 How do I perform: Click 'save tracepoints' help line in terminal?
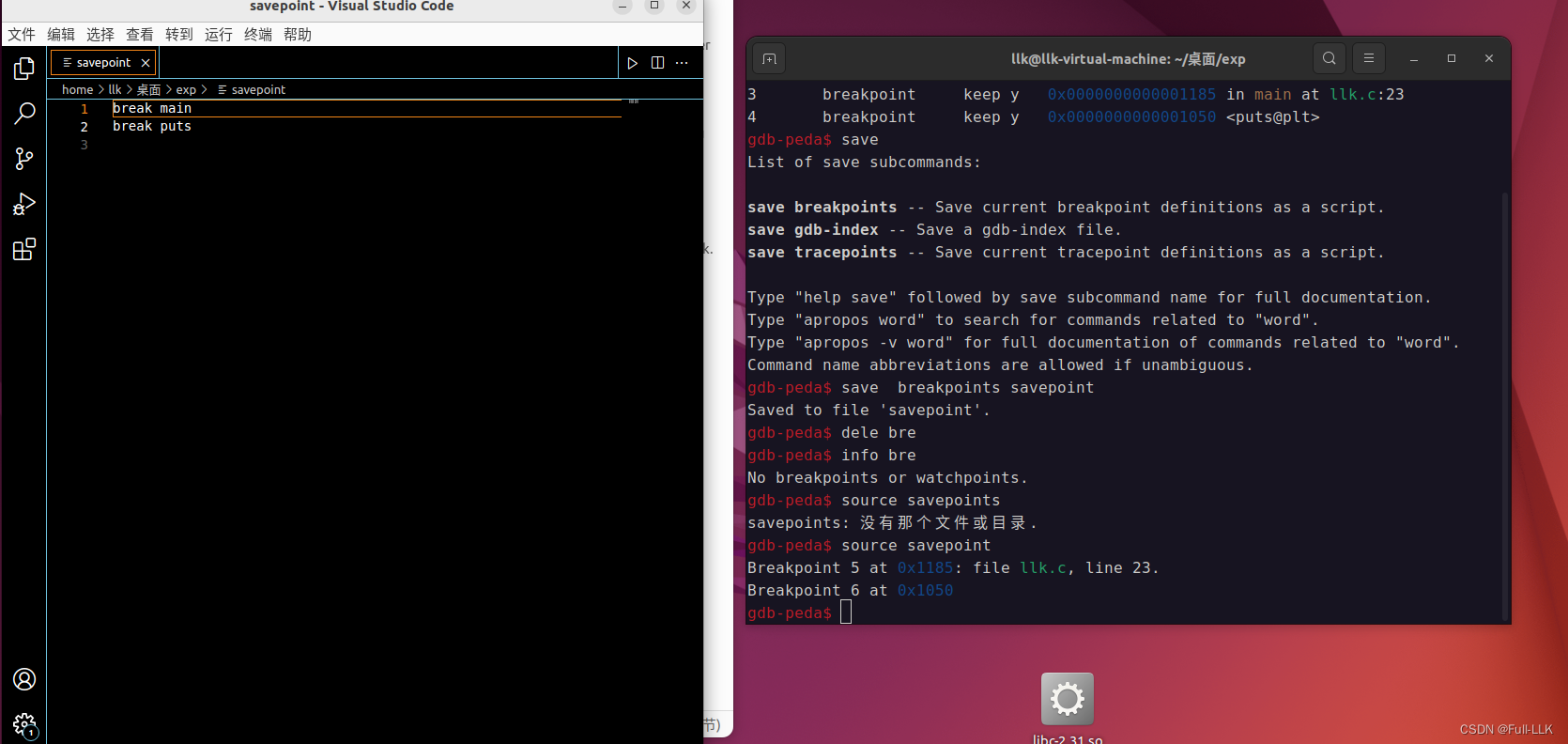click(1066, 253)
